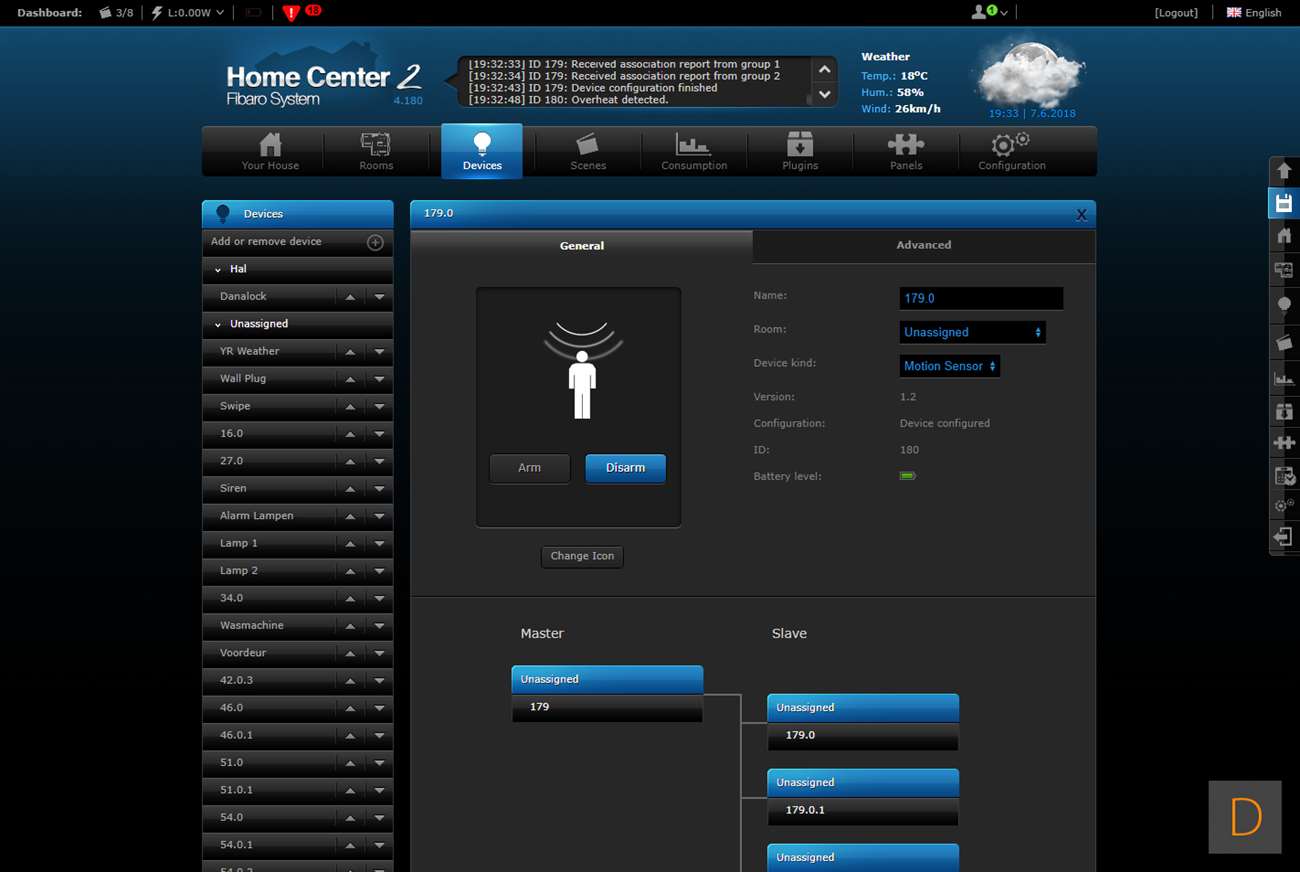1300x872 pixels.
Task: Click the Devices sidebar header
Action: coord(298,214)
